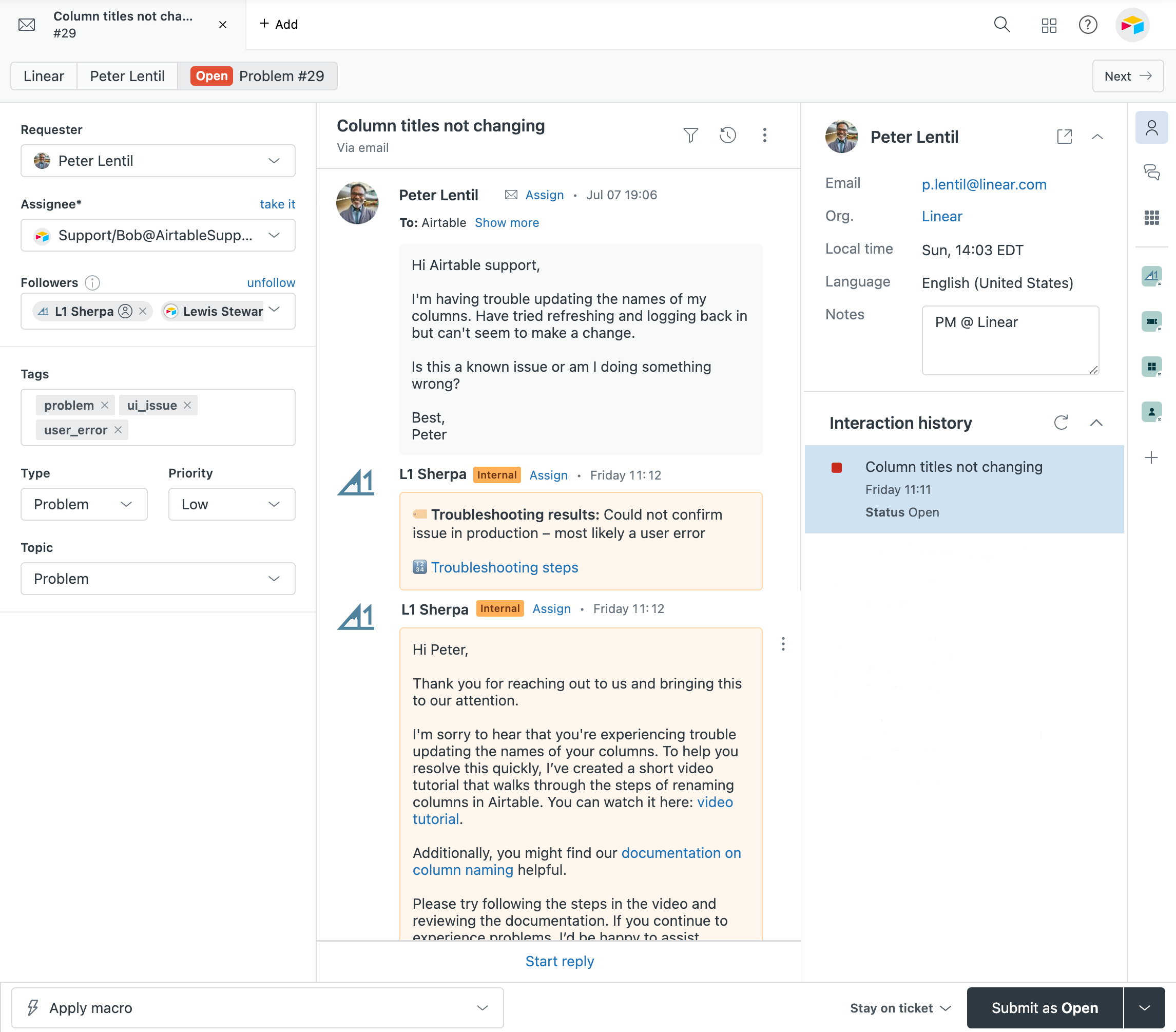Open the Requester dropdown

pyautogui.click(x=158, y=161)
